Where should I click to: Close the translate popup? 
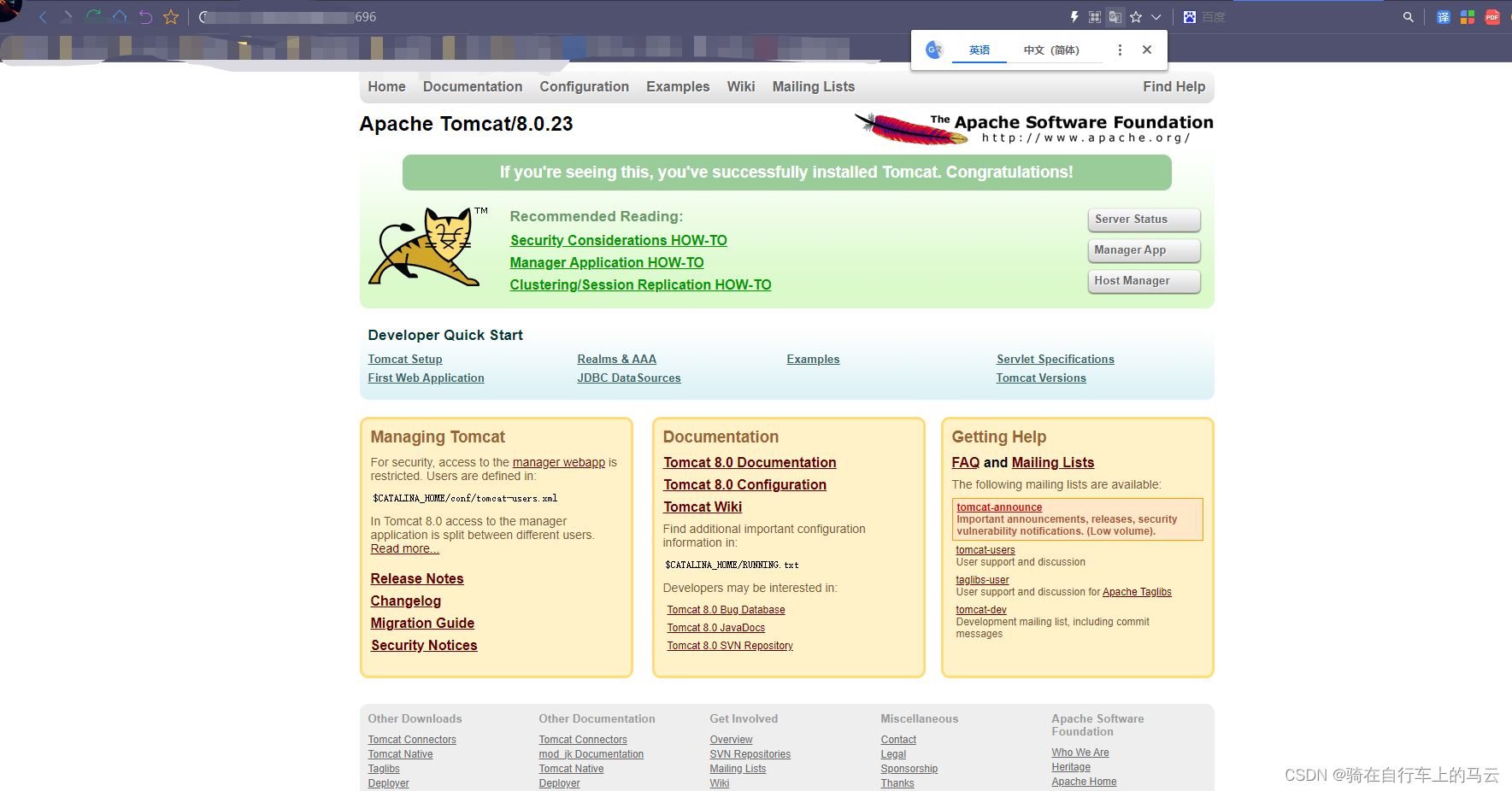1147,50
